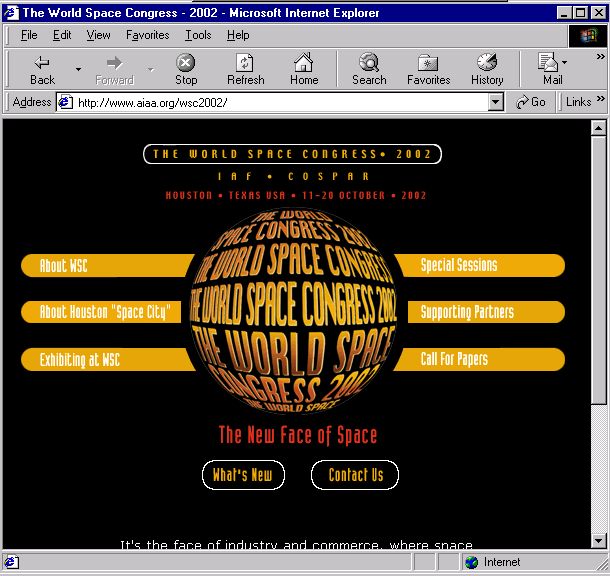
Task: Click the Contact Us button
Action: click(355, 475)
